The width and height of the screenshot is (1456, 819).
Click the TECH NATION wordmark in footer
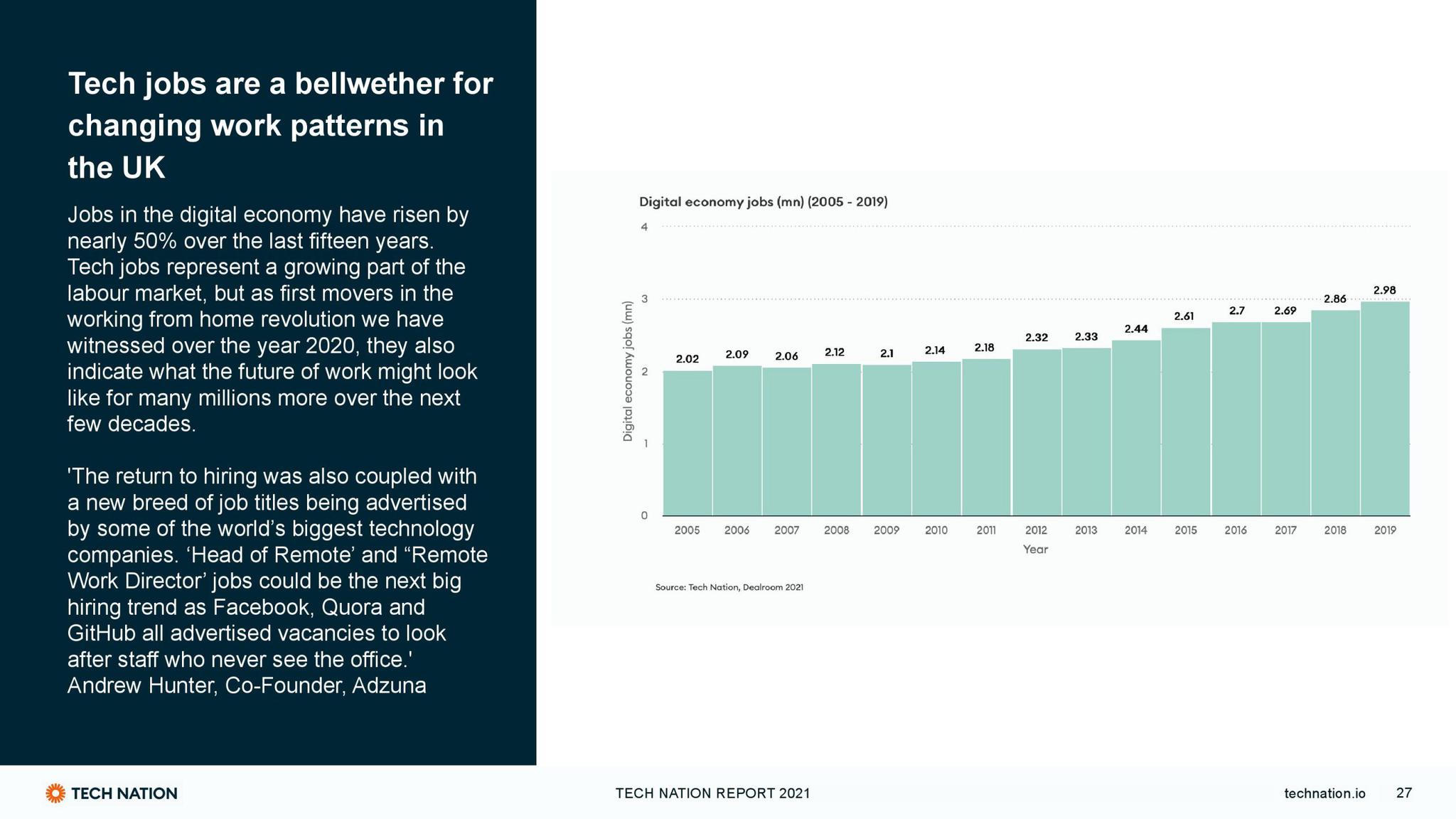point(124,793)
